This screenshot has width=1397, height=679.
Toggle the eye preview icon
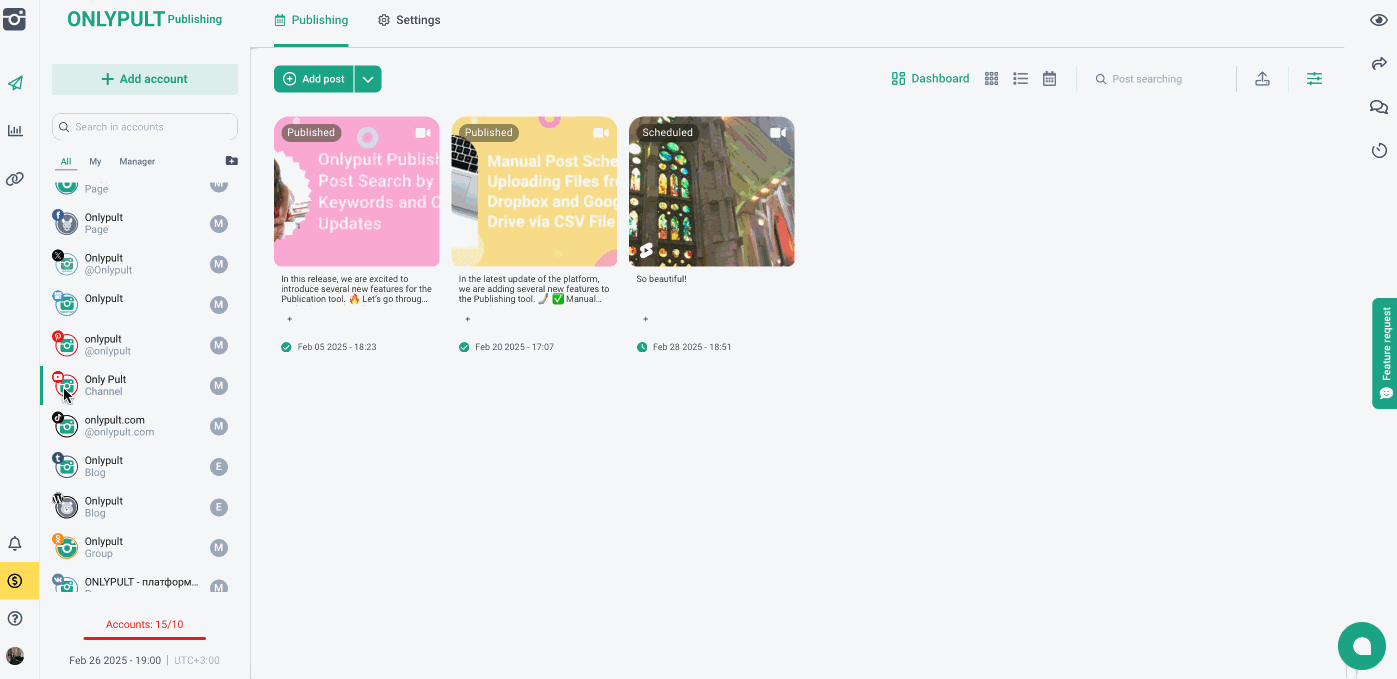(1378, 20)
